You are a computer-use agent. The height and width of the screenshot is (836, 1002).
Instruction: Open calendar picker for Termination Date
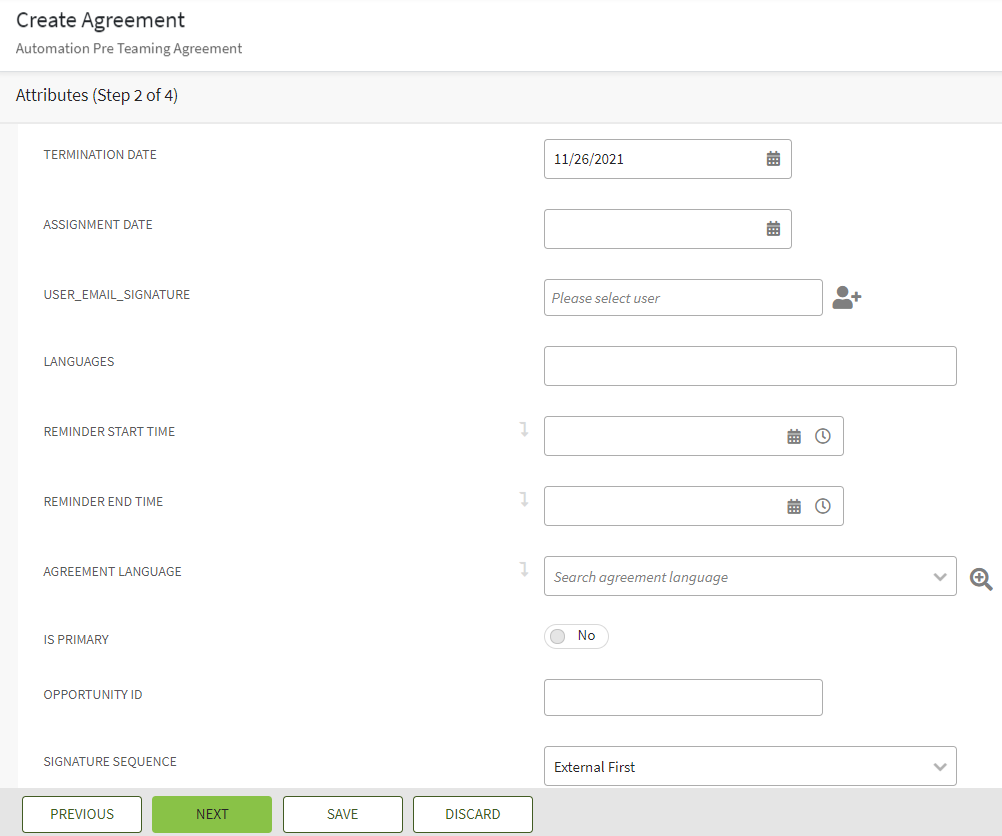773,159
